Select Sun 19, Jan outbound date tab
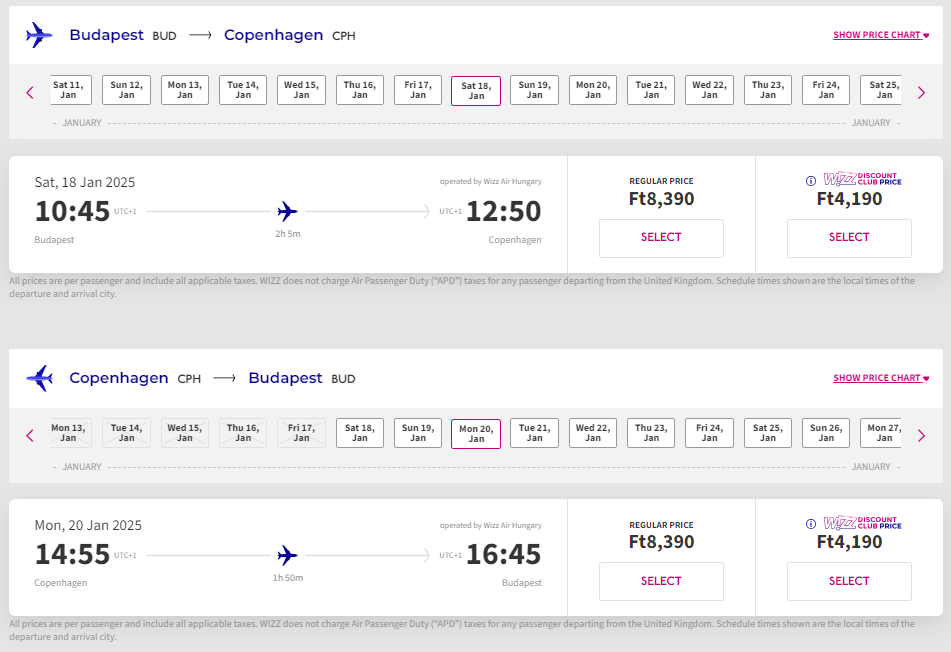This screenshot has height=652, width=951. click(x=534, y=90)
